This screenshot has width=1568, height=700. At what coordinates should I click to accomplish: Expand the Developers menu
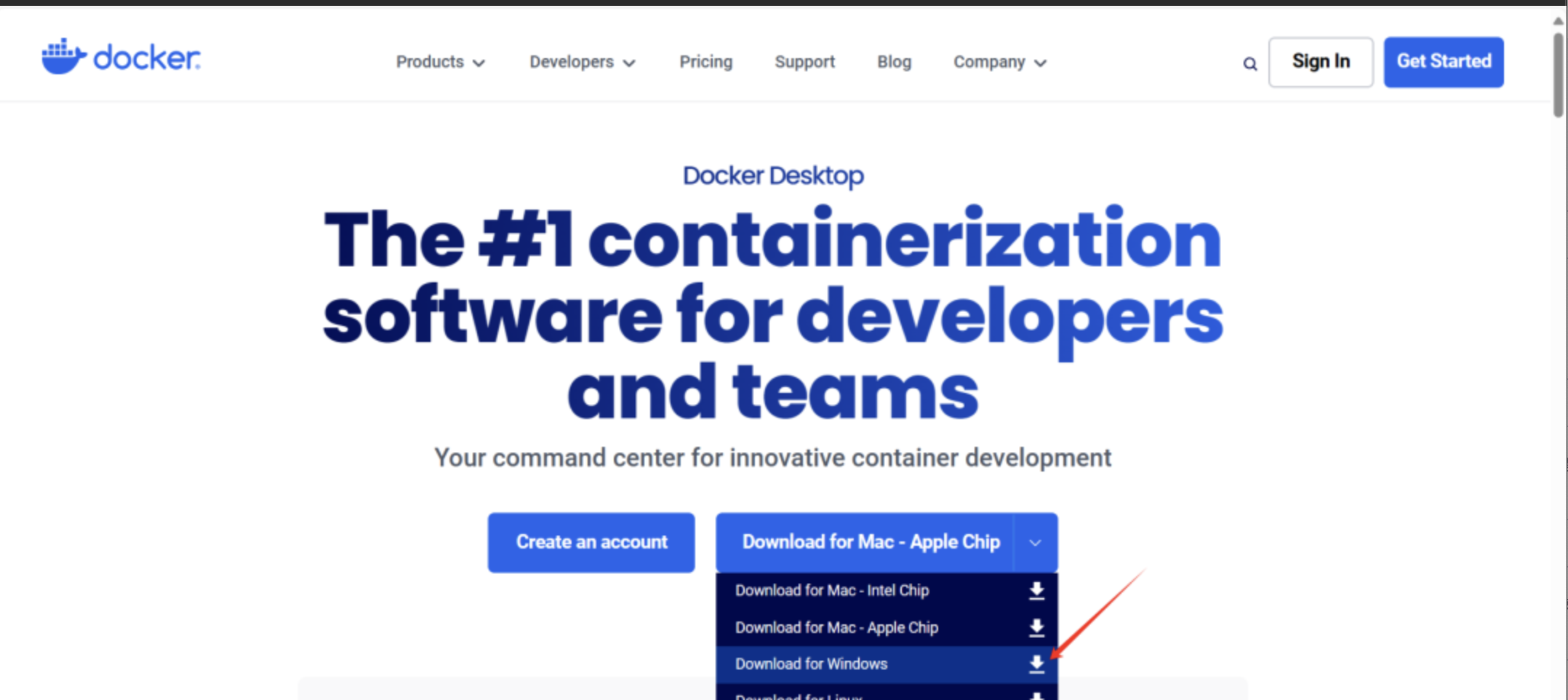(583, 63)
